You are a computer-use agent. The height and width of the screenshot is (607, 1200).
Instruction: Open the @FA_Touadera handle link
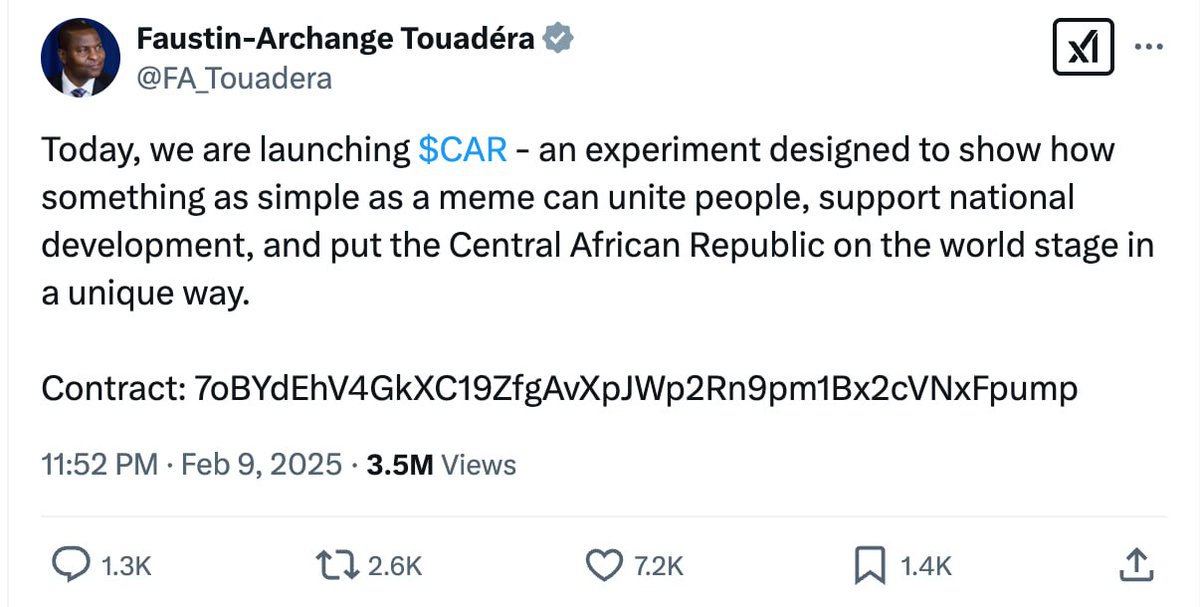click(233, 78)
